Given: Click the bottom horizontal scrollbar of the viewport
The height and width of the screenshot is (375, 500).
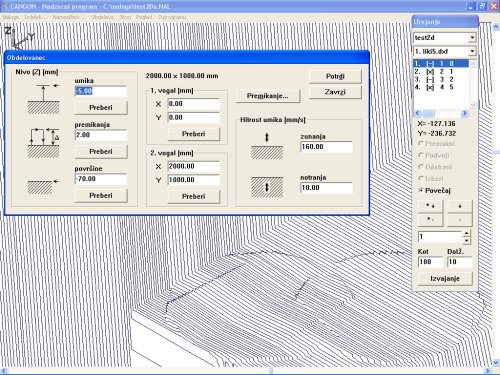Looking at the screenshot, I should point(246,370).
